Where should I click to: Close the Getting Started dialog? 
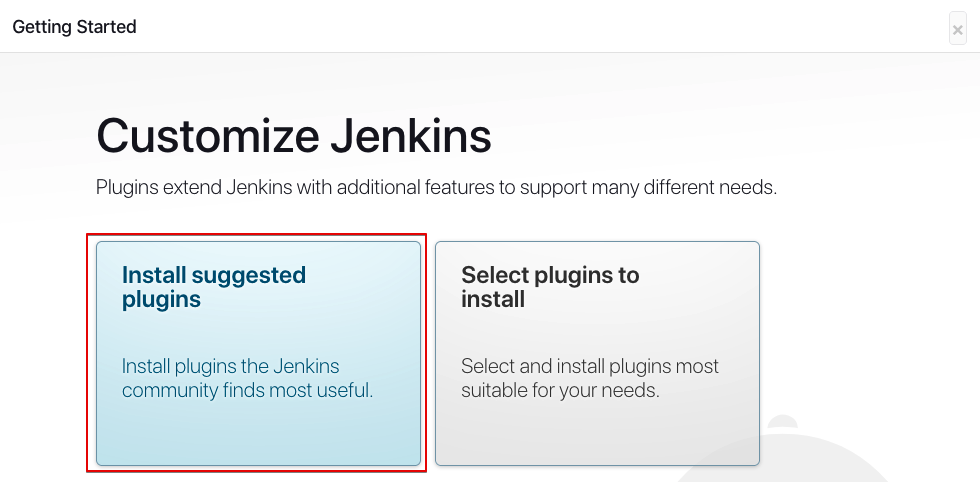(958, 29)
